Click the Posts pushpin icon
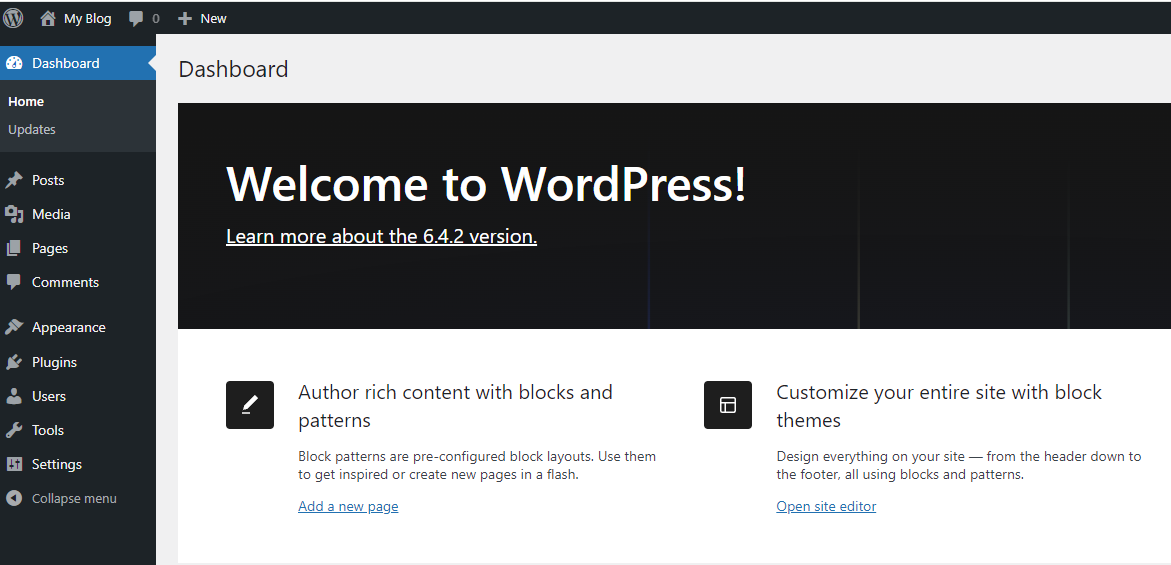 tap(14, 180)
